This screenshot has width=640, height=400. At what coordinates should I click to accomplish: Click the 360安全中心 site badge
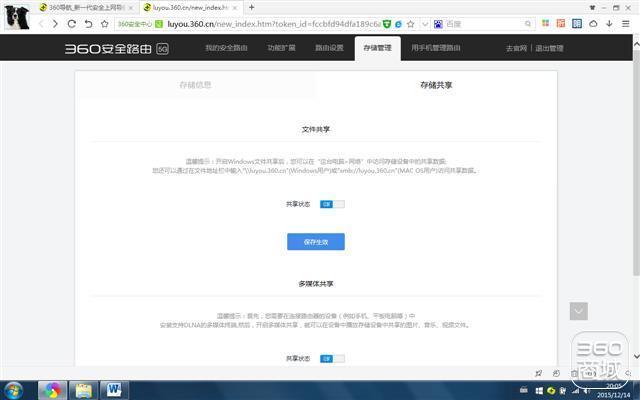coord(134,24)
